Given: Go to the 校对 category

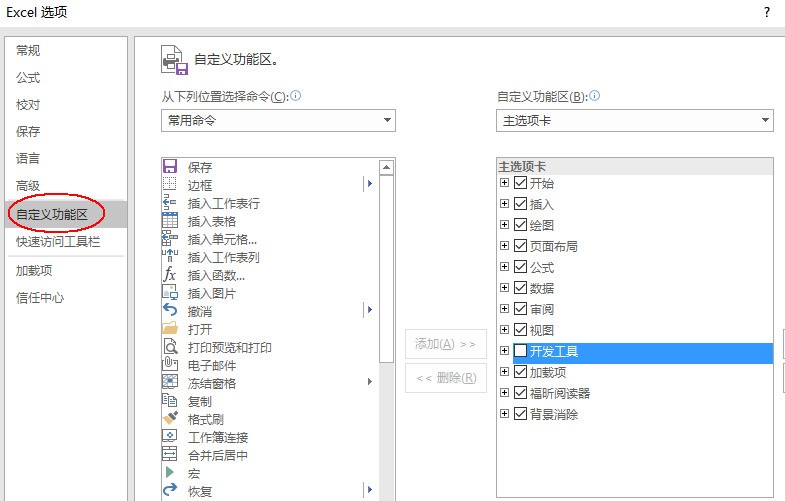Looking at the screenshot, I should 28,105.
